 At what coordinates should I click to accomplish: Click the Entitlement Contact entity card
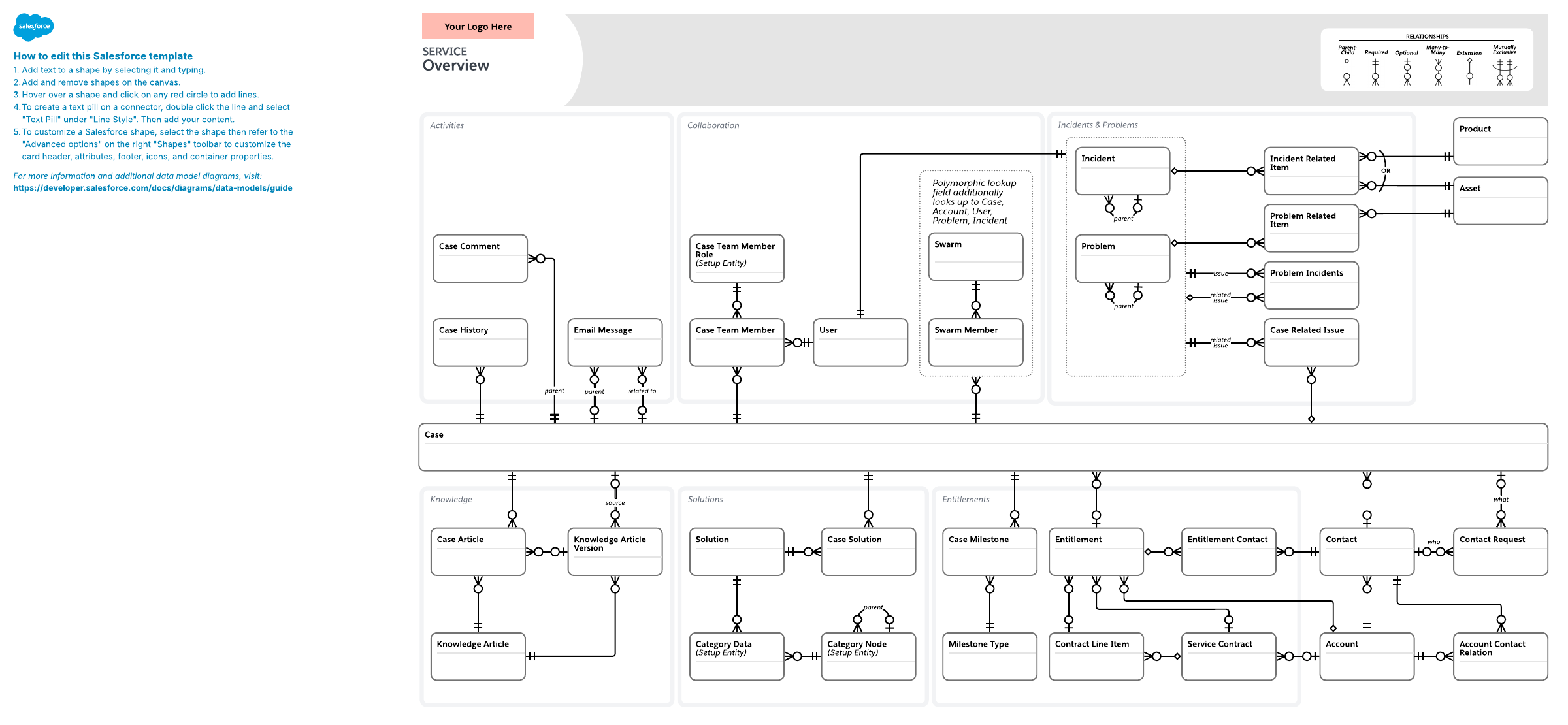(x=1228, y=552)
